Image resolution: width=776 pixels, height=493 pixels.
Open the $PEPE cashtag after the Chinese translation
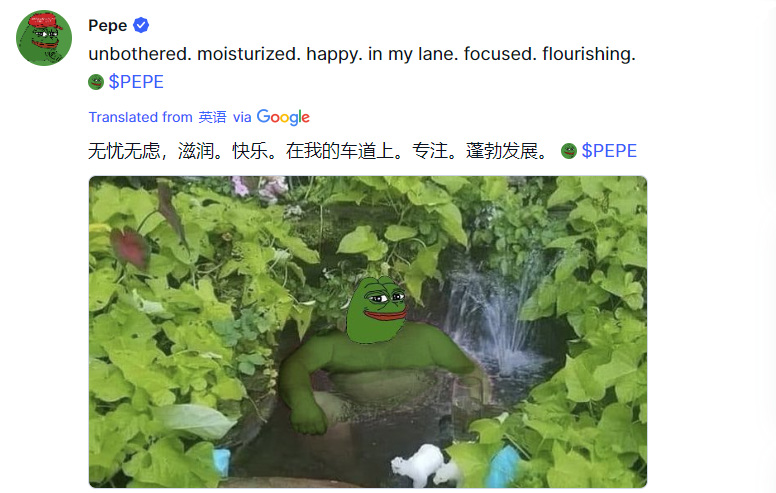(x=609, y=151)
